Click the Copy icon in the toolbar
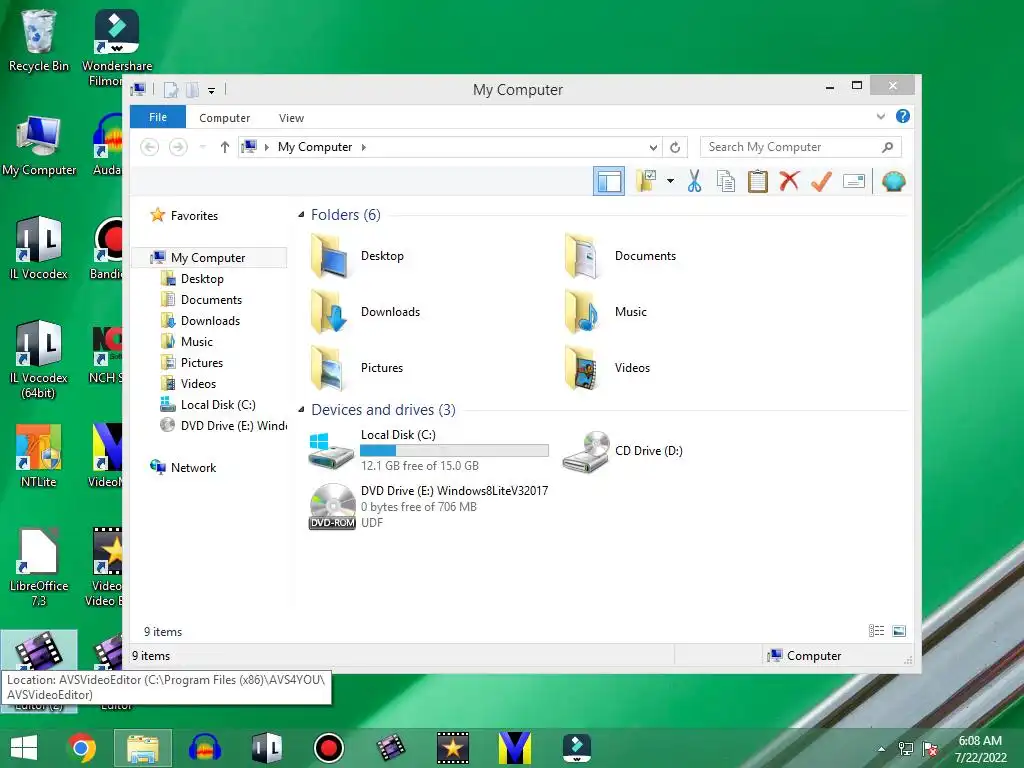 [726, 181]
